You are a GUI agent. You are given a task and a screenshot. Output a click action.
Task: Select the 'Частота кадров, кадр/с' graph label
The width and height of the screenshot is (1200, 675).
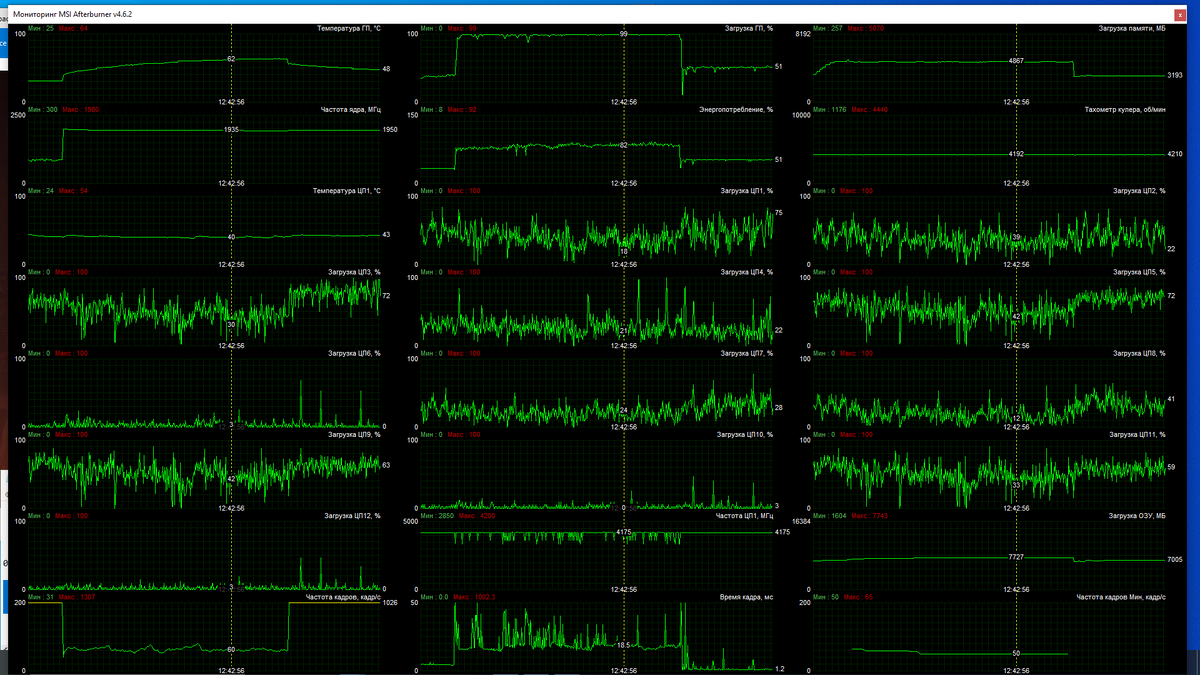(344, 597)
